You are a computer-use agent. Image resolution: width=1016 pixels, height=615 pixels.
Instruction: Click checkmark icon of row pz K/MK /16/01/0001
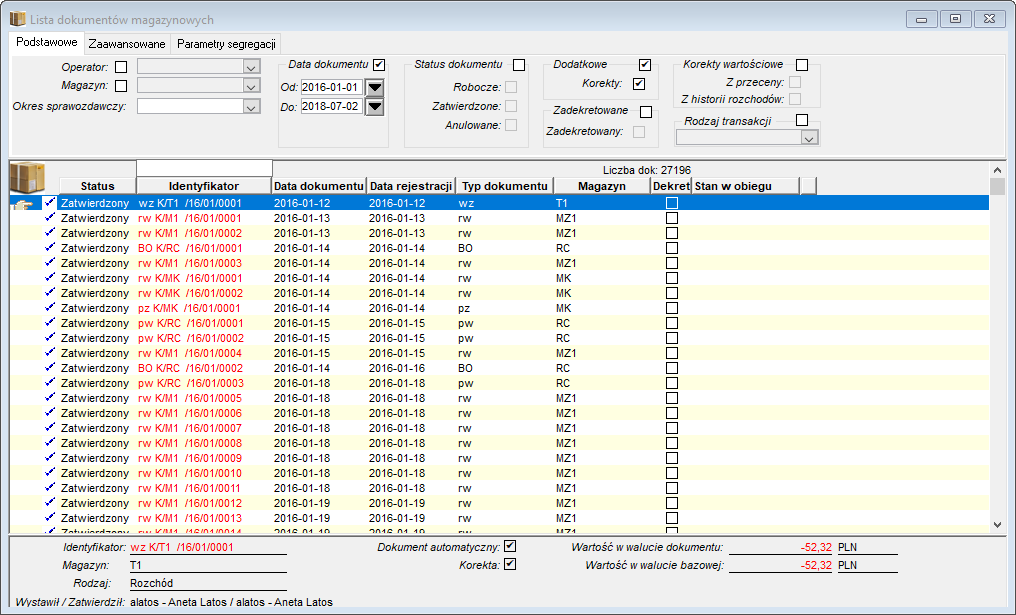coord(50,308)
